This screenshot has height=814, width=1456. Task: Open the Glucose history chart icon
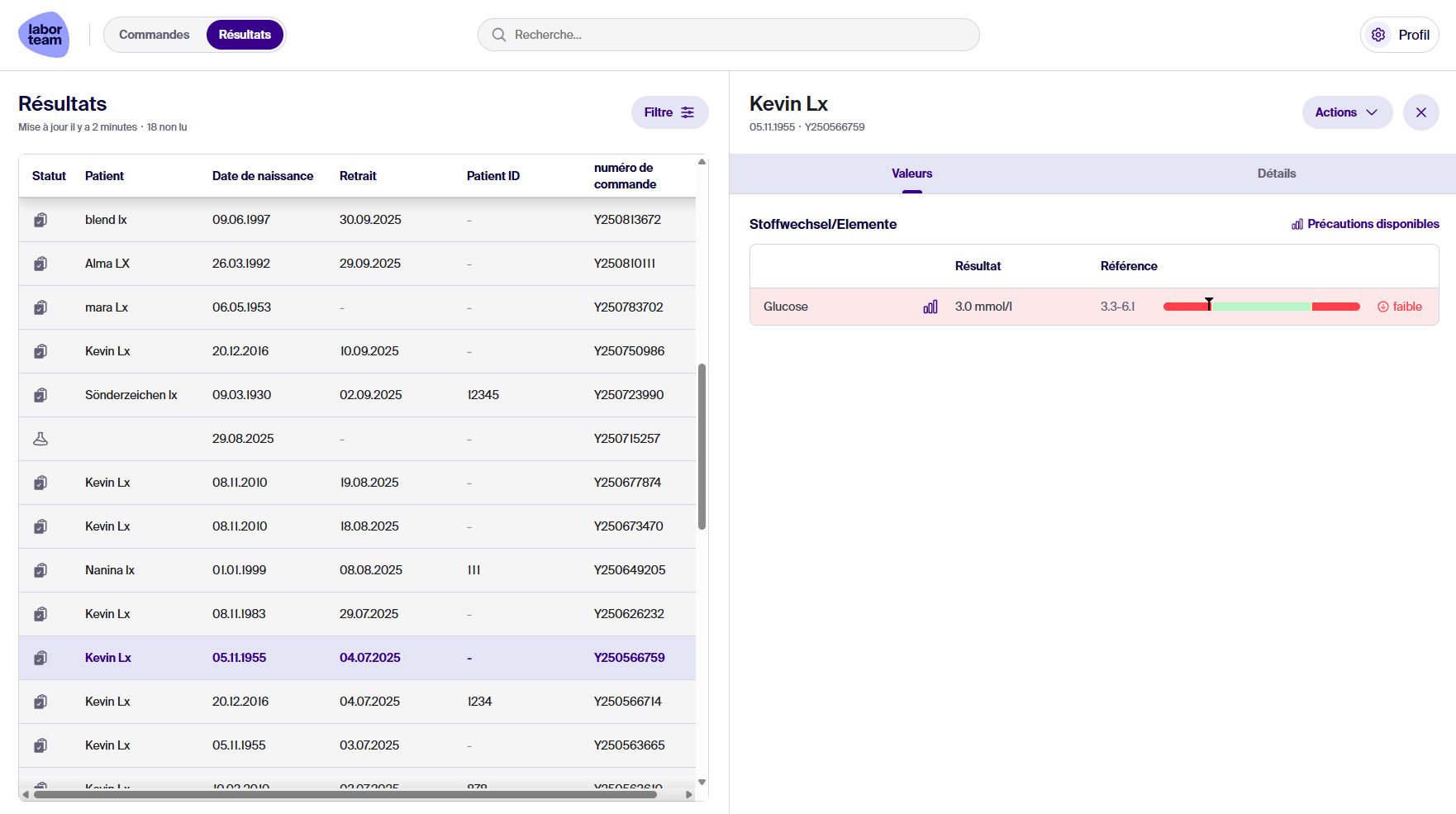pyautogui.click(x=930, y=307)
